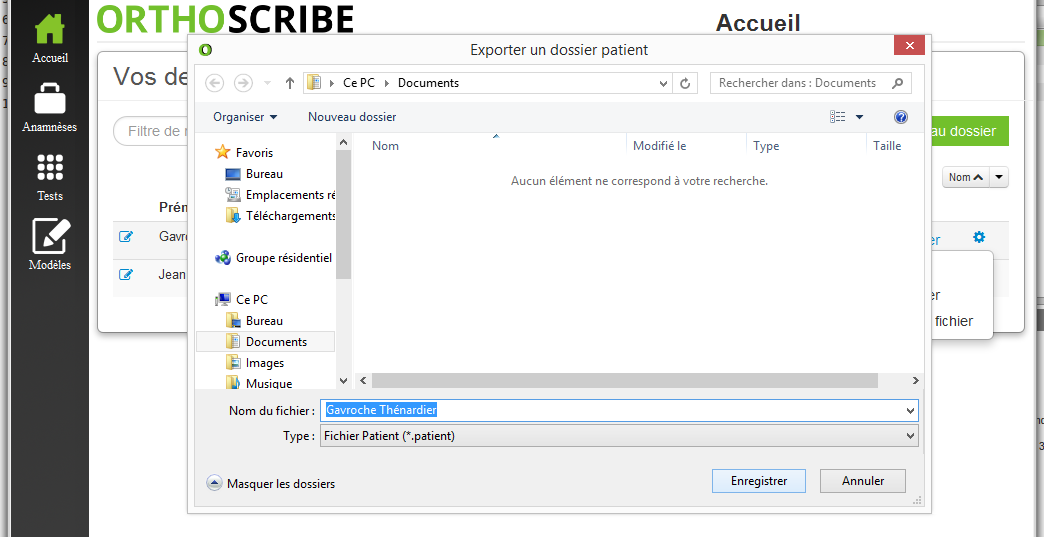Select Images folder under Ce PC

pos(255,363)
